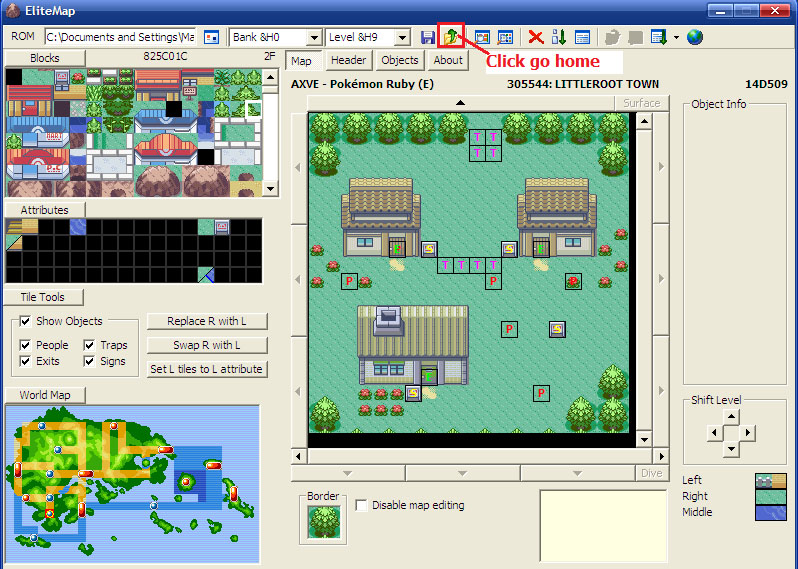Click the blue table window toolbar icon
798x569 pixels.
click(582, 37)
